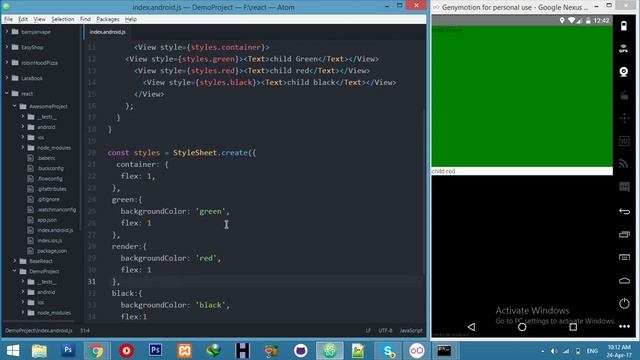
Task: Click UTF-8 encoding in status bar
Action: [x=385, y=330]
